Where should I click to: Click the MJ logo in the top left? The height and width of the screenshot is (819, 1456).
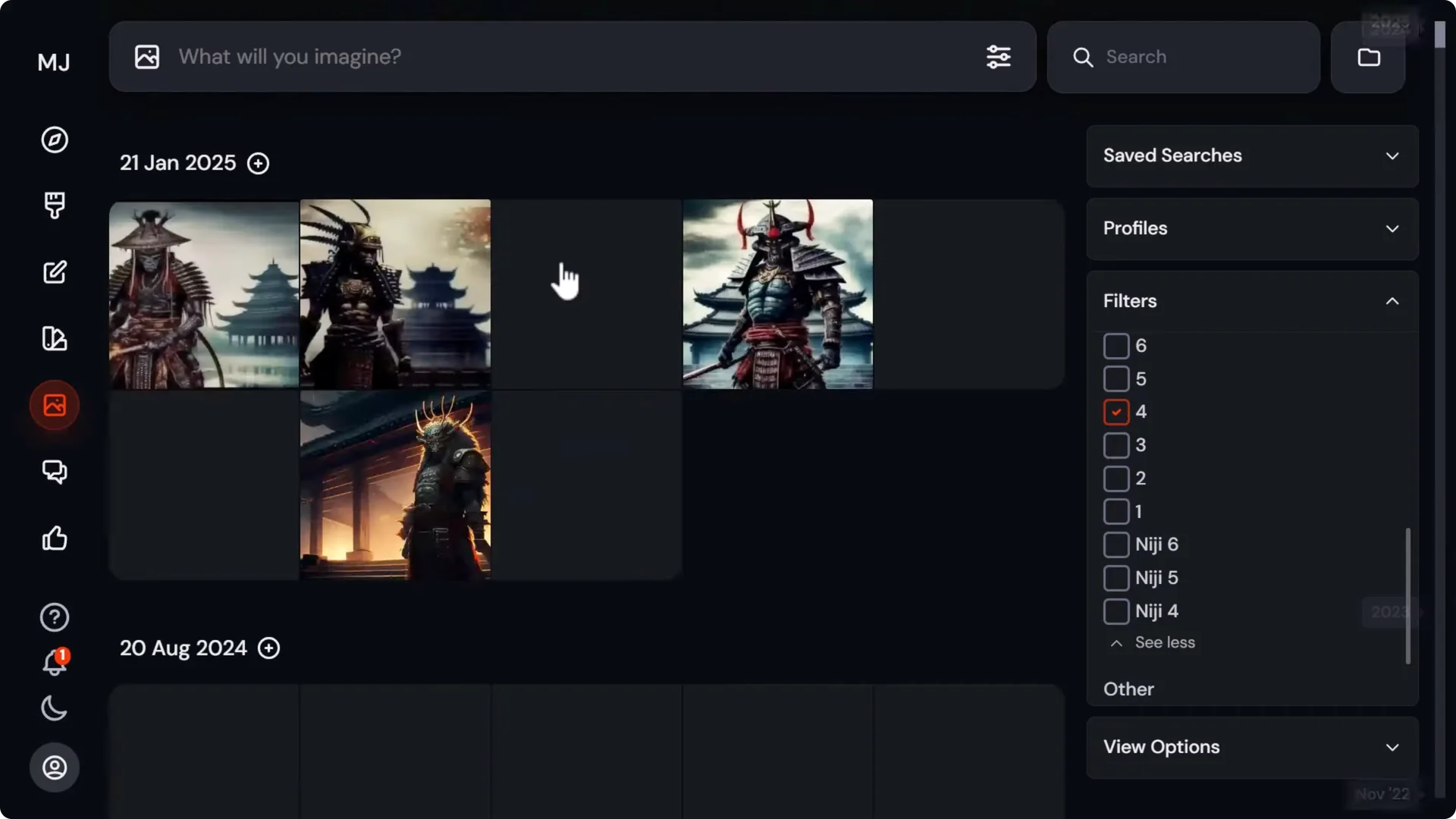click(x=53, y=63)
